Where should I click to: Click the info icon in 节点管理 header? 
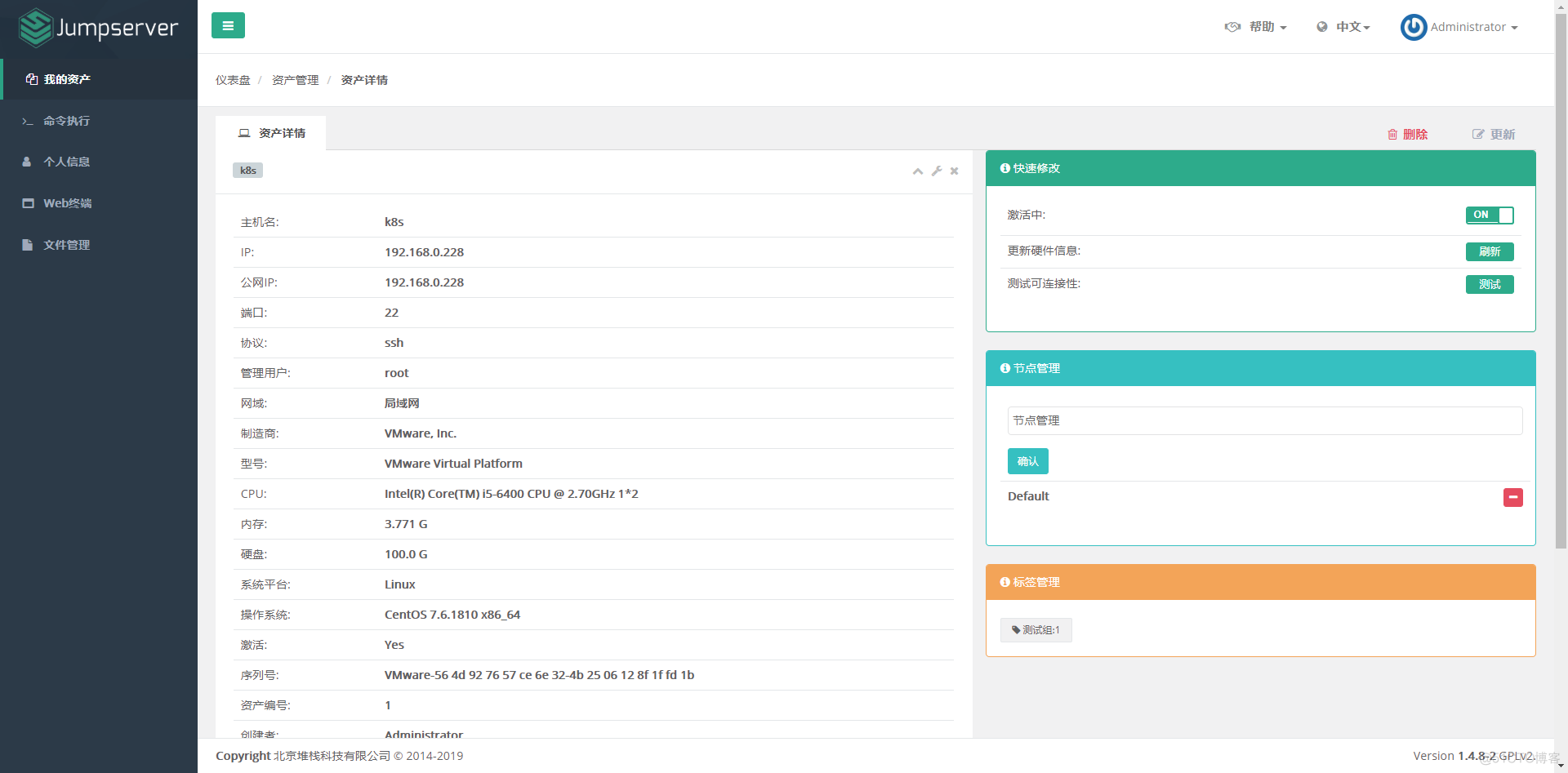[1005, 368]
